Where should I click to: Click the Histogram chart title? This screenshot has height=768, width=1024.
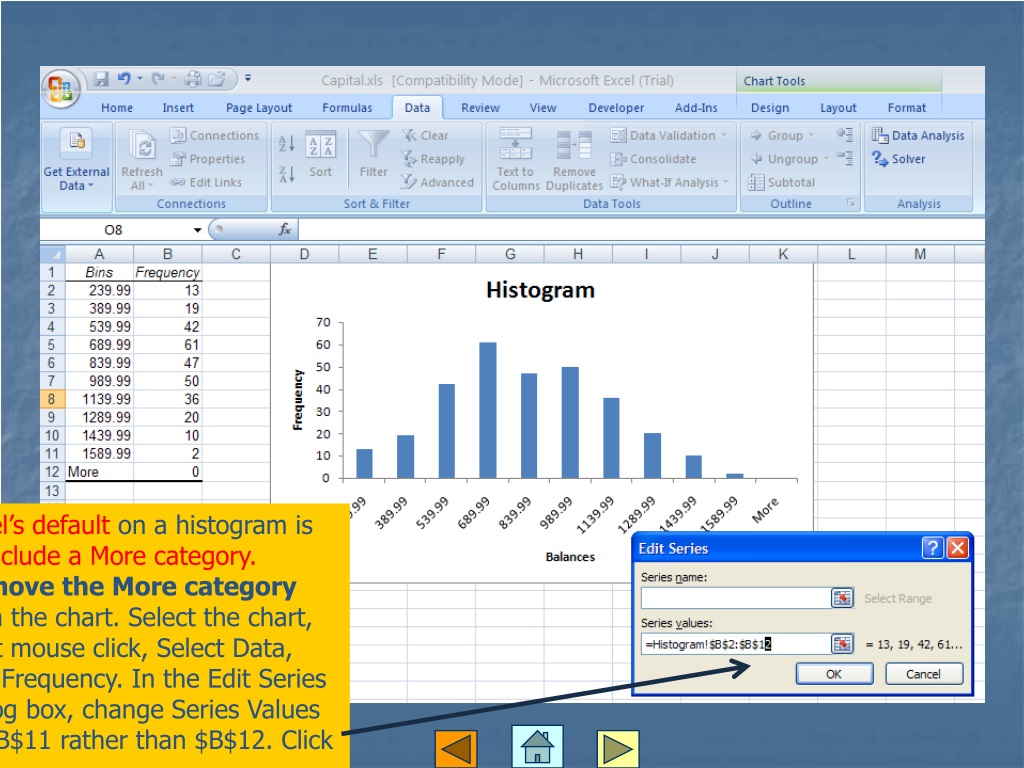540,290
